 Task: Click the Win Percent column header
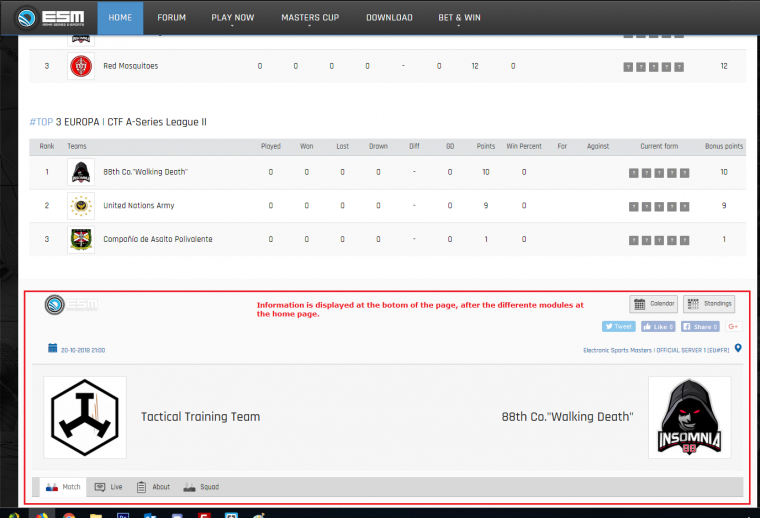[524, 146]
